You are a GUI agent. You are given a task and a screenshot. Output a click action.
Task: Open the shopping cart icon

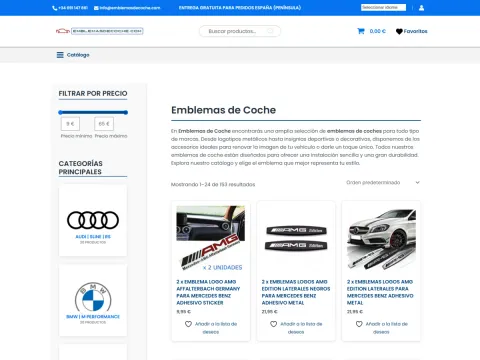361,31
